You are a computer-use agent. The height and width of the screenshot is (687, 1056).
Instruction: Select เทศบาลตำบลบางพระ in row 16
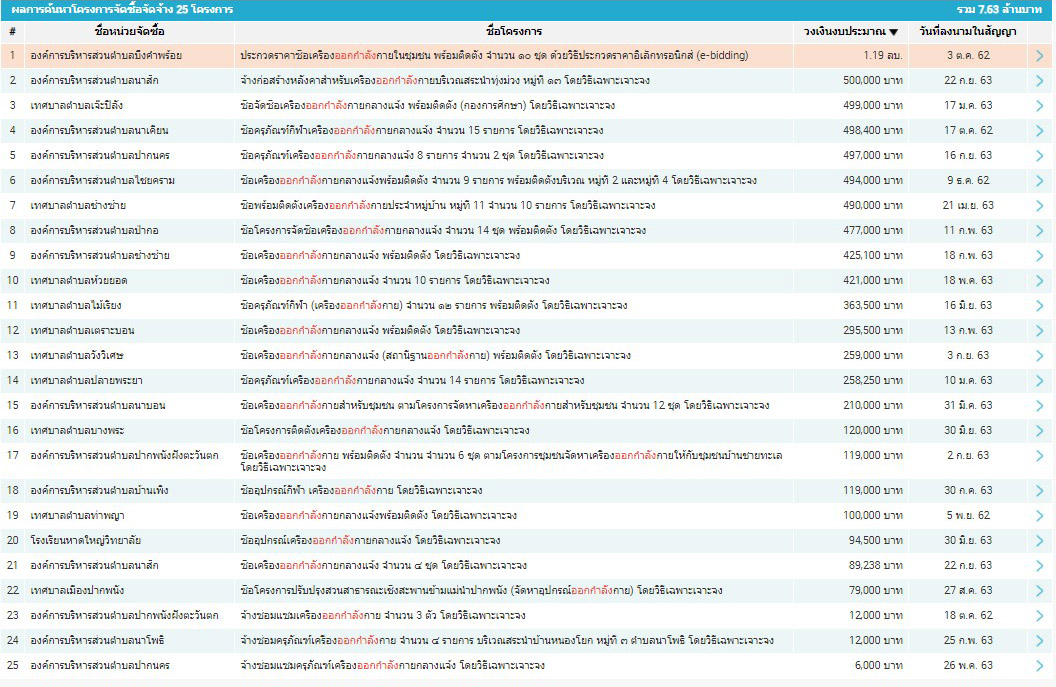79,430
